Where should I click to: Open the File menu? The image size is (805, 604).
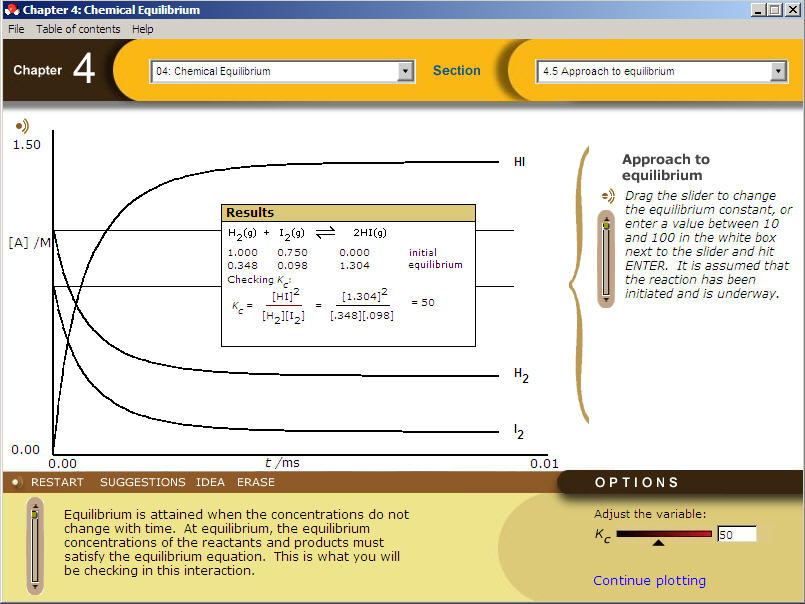coord(16,29)
